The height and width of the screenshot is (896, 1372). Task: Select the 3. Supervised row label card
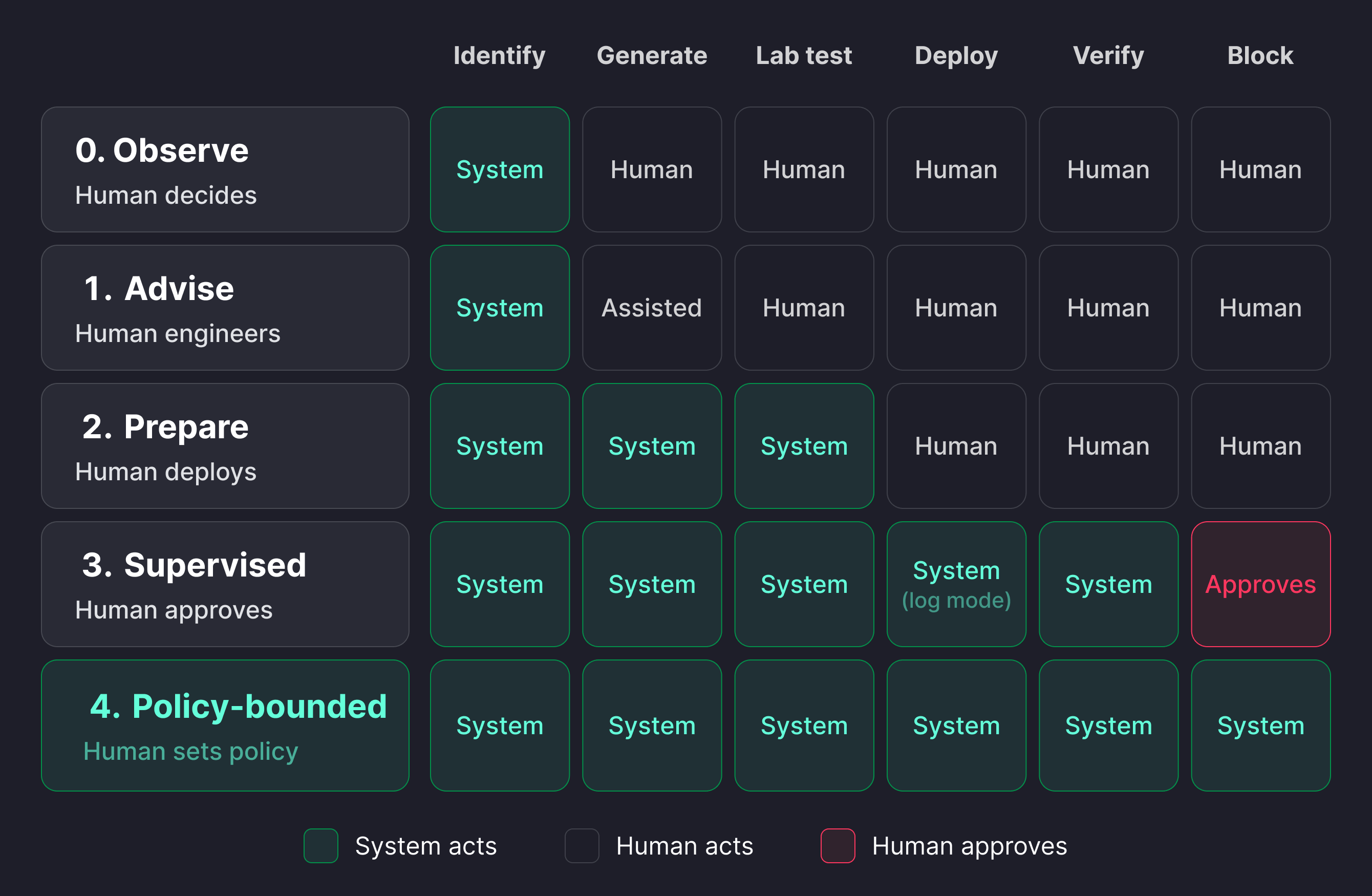(225, 584)
